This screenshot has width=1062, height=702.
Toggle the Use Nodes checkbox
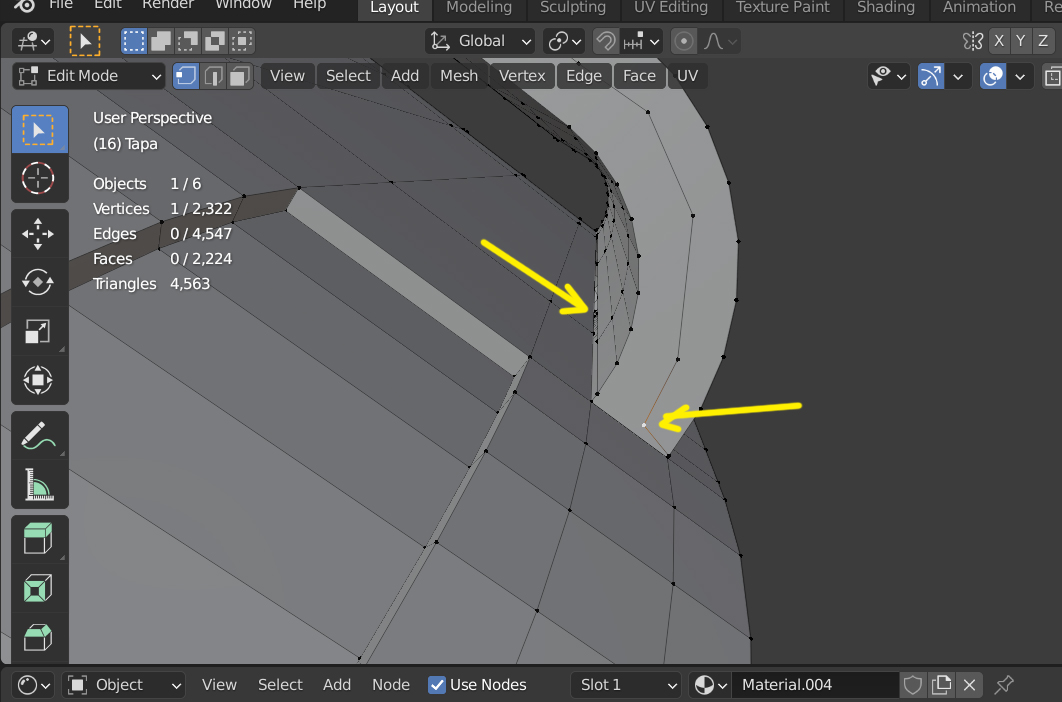click(437, 685)
